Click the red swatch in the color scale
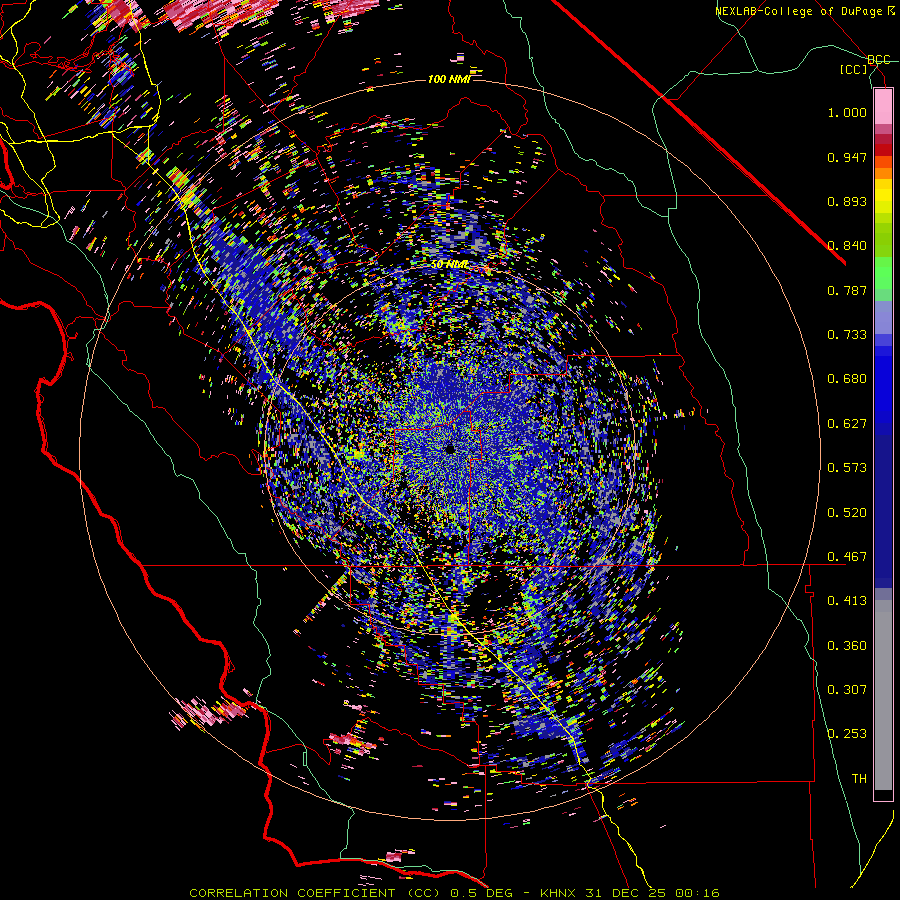The height and width of the screenshot is (900, 900). coord(883,150)
